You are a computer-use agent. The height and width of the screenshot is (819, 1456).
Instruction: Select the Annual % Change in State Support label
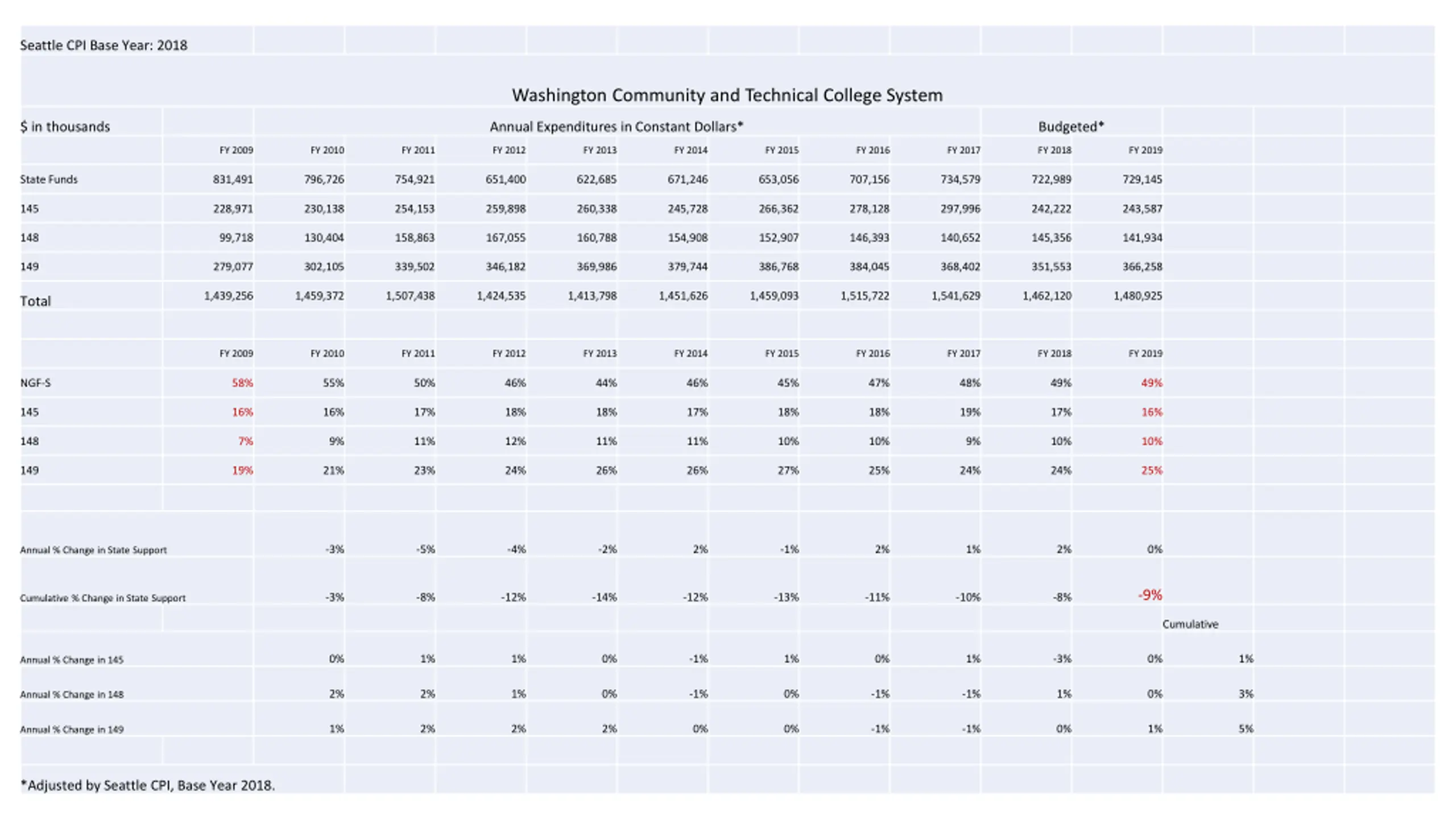pyautogui.click(x=93, y=550)
